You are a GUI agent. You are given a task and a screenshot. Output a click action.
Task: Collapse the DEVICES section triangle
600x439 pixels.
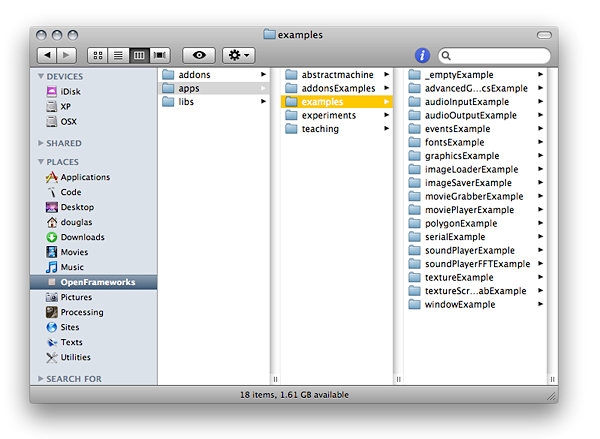click(41, 76)
